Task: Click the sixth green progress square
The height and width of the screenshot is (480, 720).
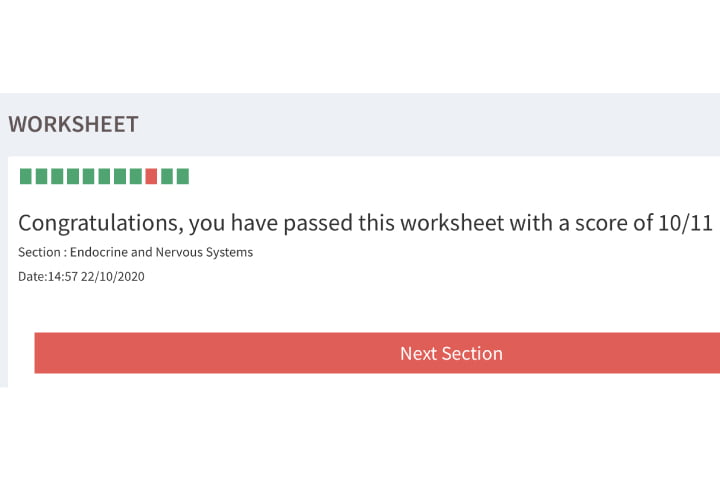Action: tap(104, 177)
